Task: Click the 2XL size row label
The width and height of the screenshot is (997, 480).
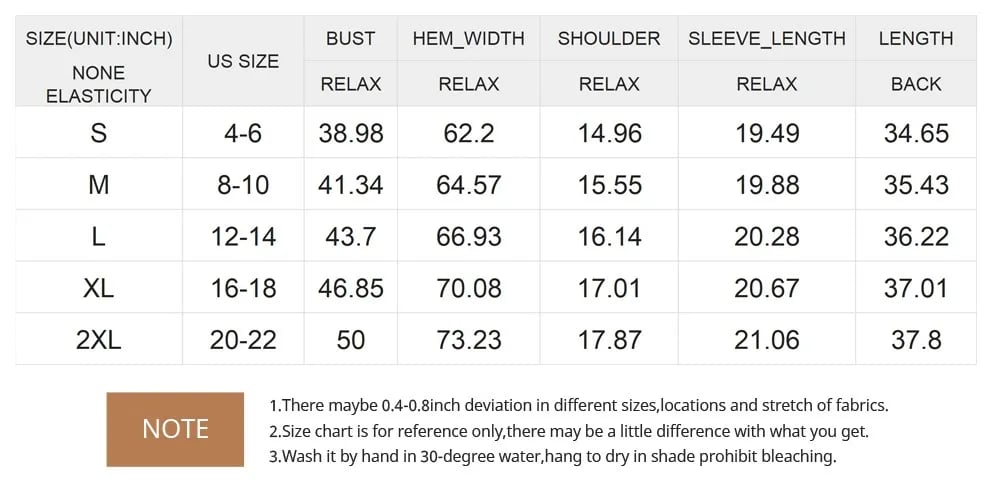Action: tap(98, 340)
